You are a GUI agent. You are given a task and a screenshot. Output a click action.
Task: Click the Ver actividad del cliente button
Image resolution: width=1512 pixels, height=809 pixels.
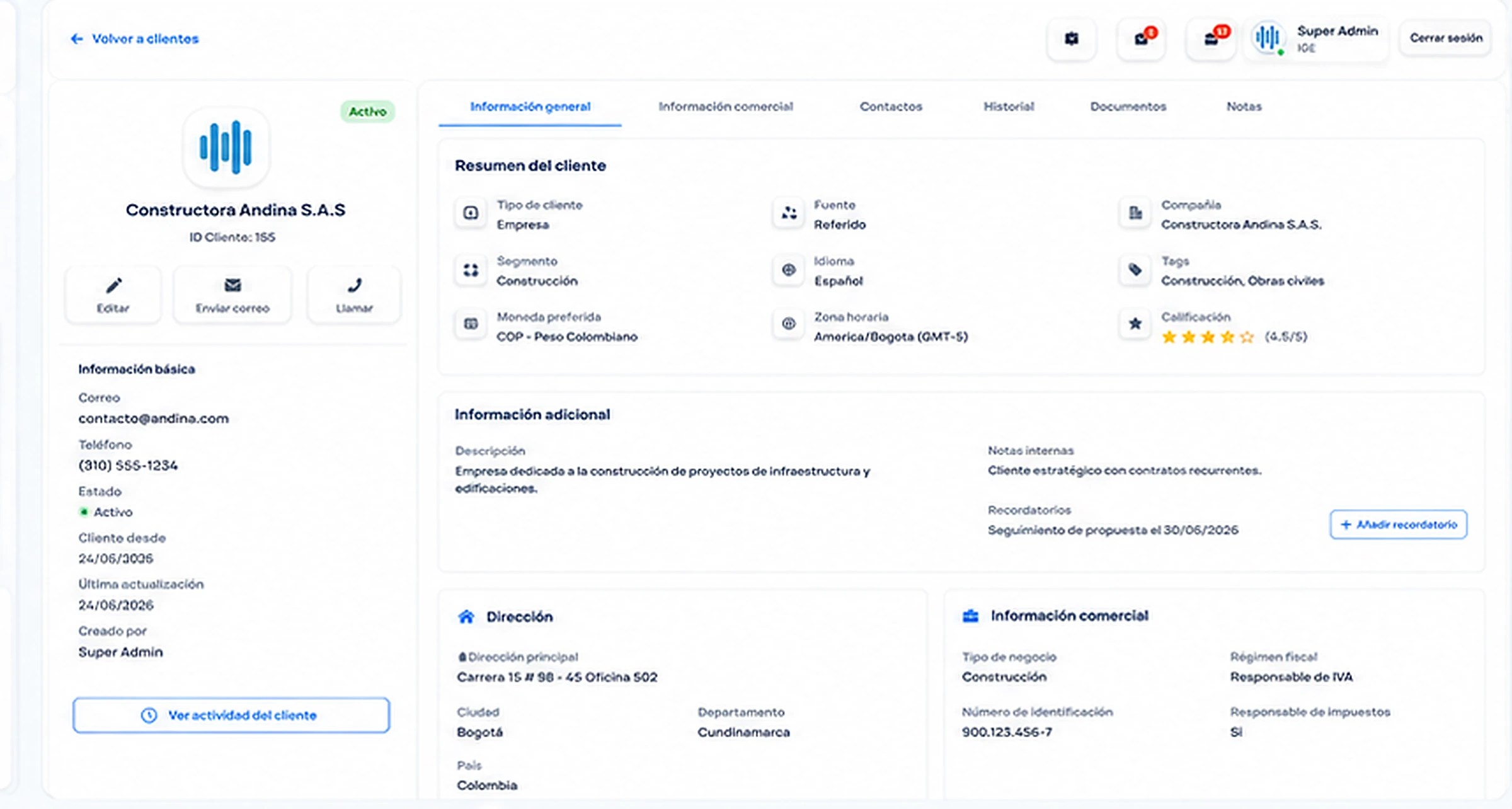click(231, 715)
